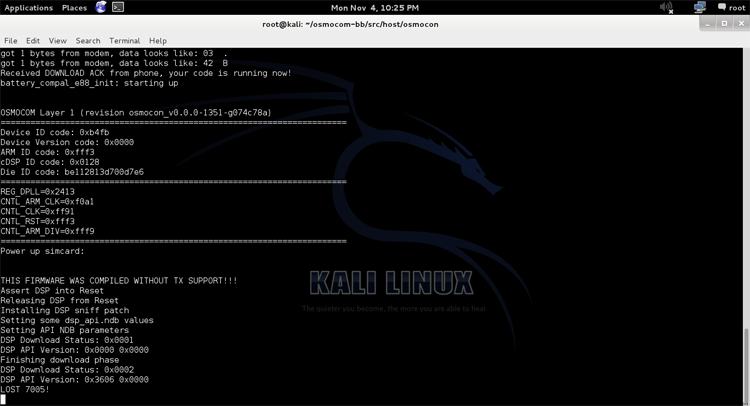Open the Terminal menu in menu bar
The image size is (750, 406).
coord(124,41)
